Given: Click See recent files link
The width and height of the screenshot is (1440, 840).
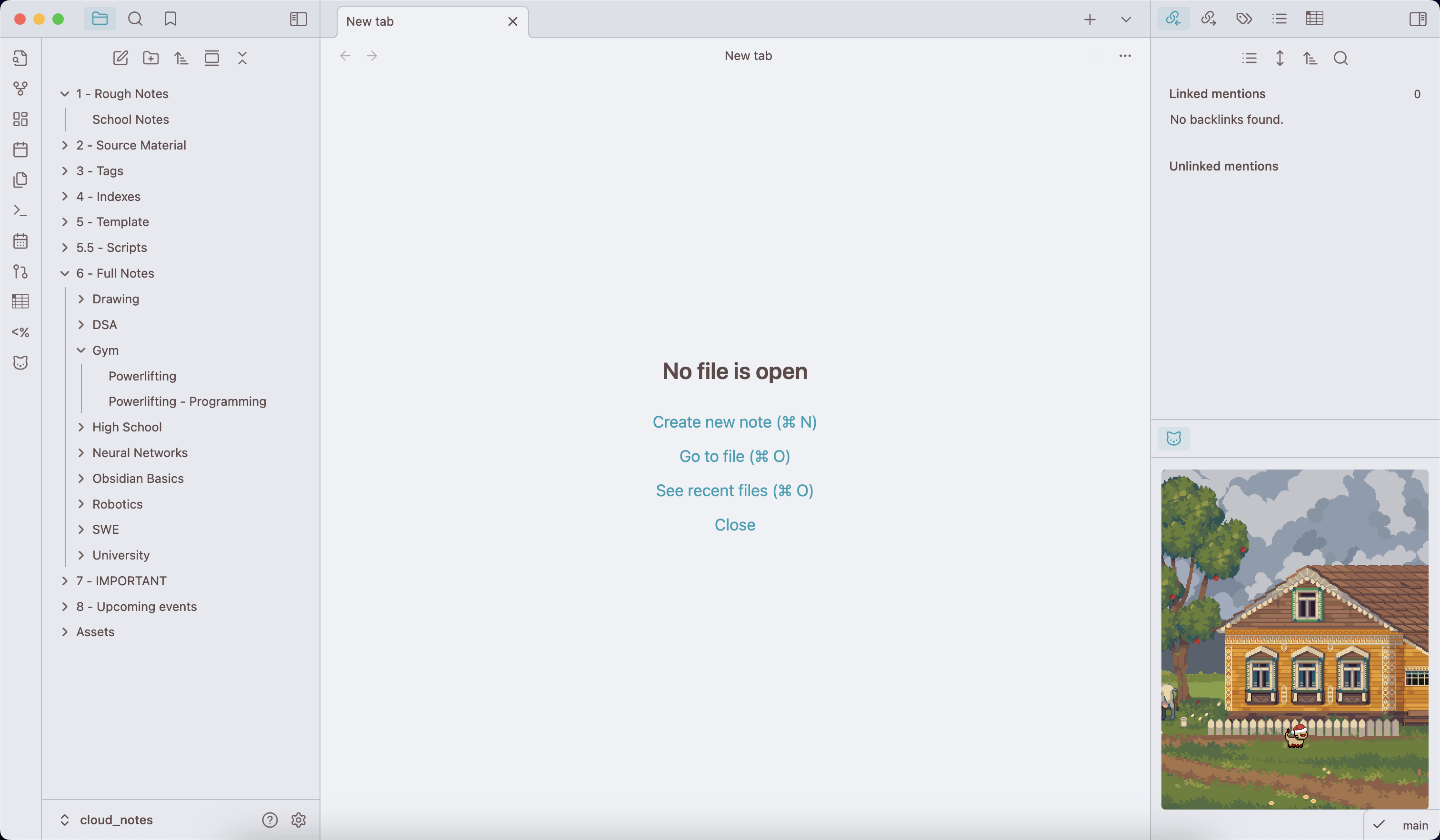Looking at the screenshot, I should pos(734,490).
